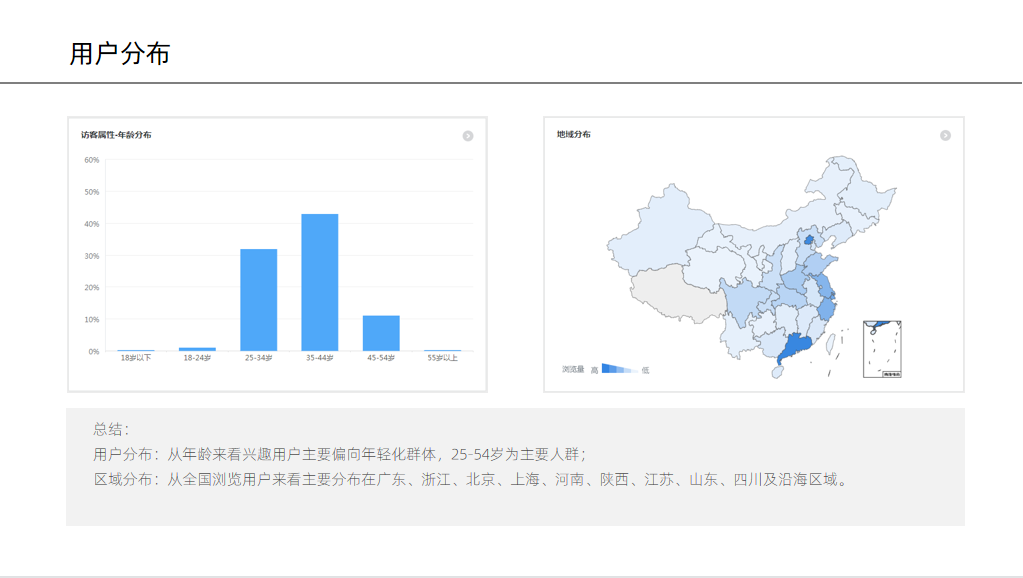Click the 18岁以下 axis label

click(136, 358)
